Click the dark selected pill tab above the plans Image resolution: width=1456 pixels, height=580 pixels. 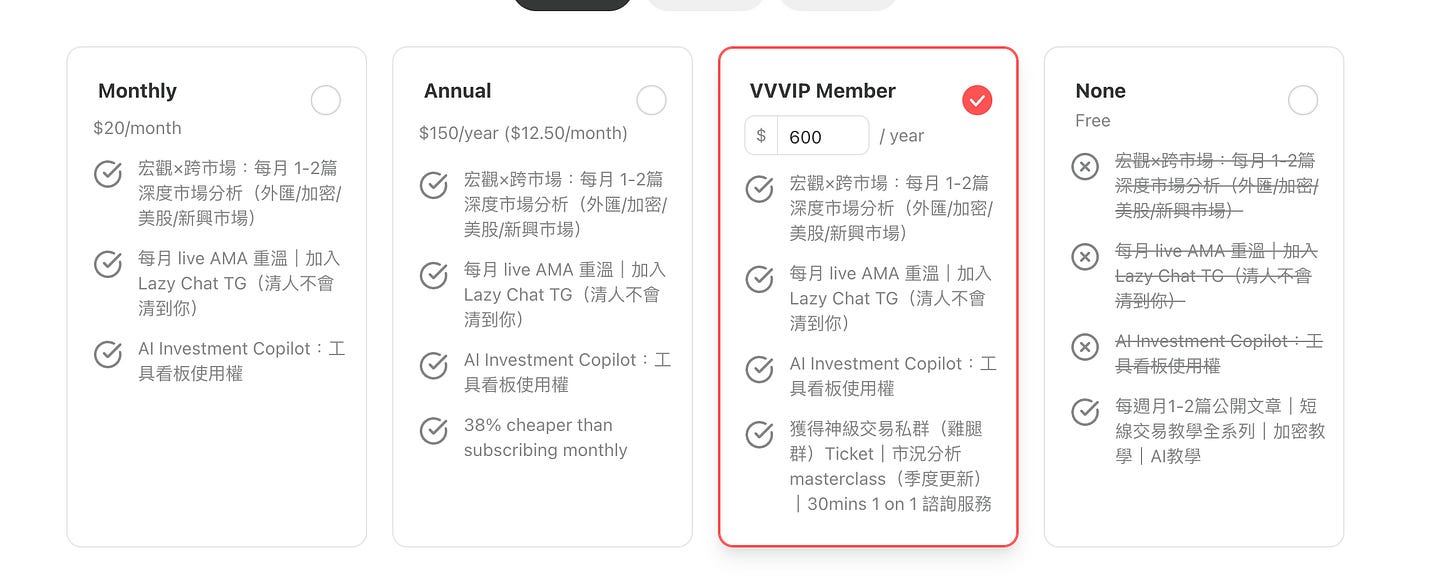click(x=572, y=3)
